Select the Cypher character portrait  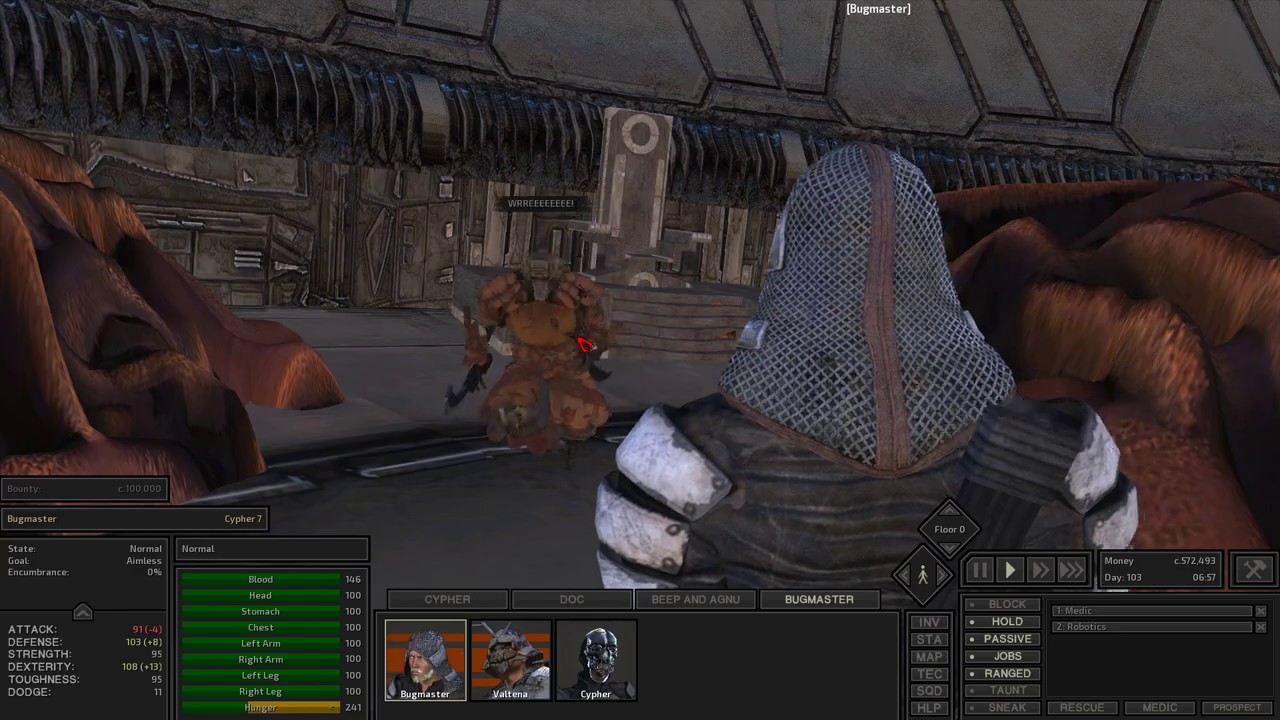[x=596, y=660]
